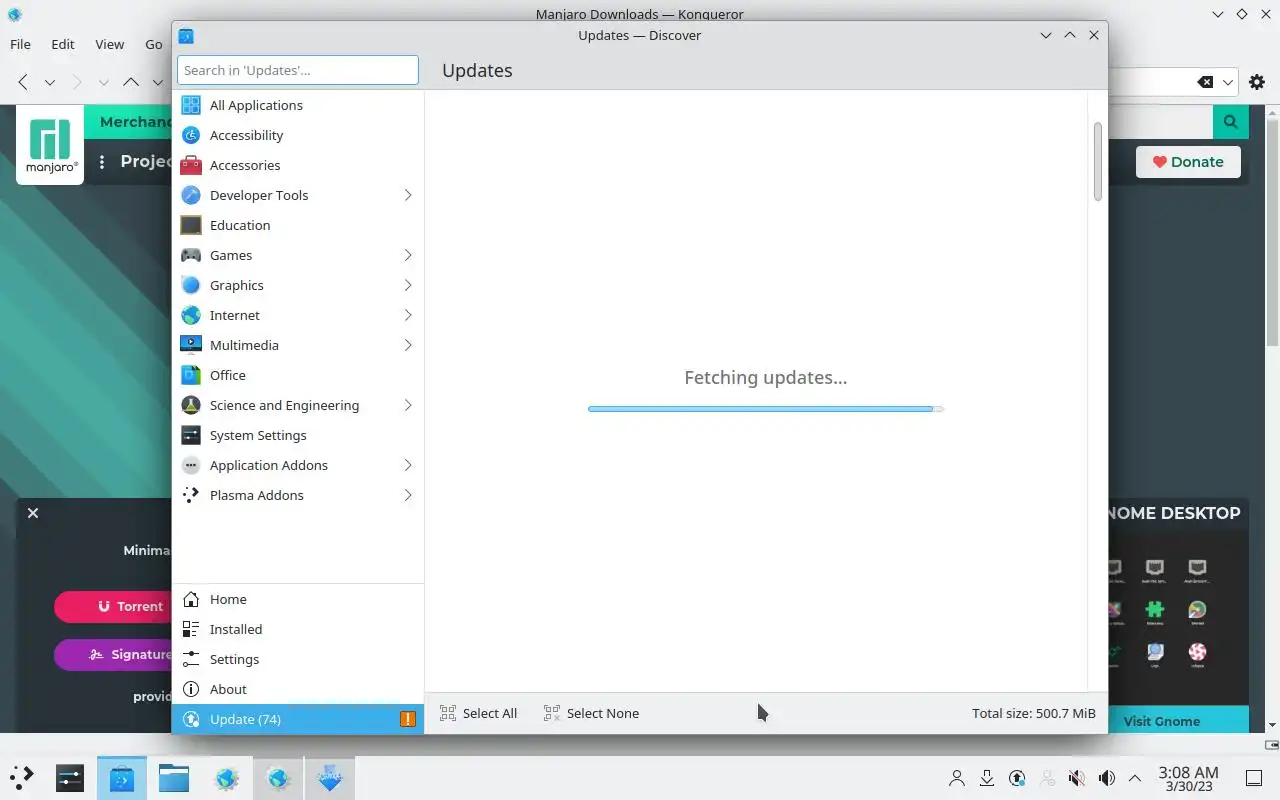Expand the Developer Tools subcategories
The image size is (1280, 800).
point(408,195)
